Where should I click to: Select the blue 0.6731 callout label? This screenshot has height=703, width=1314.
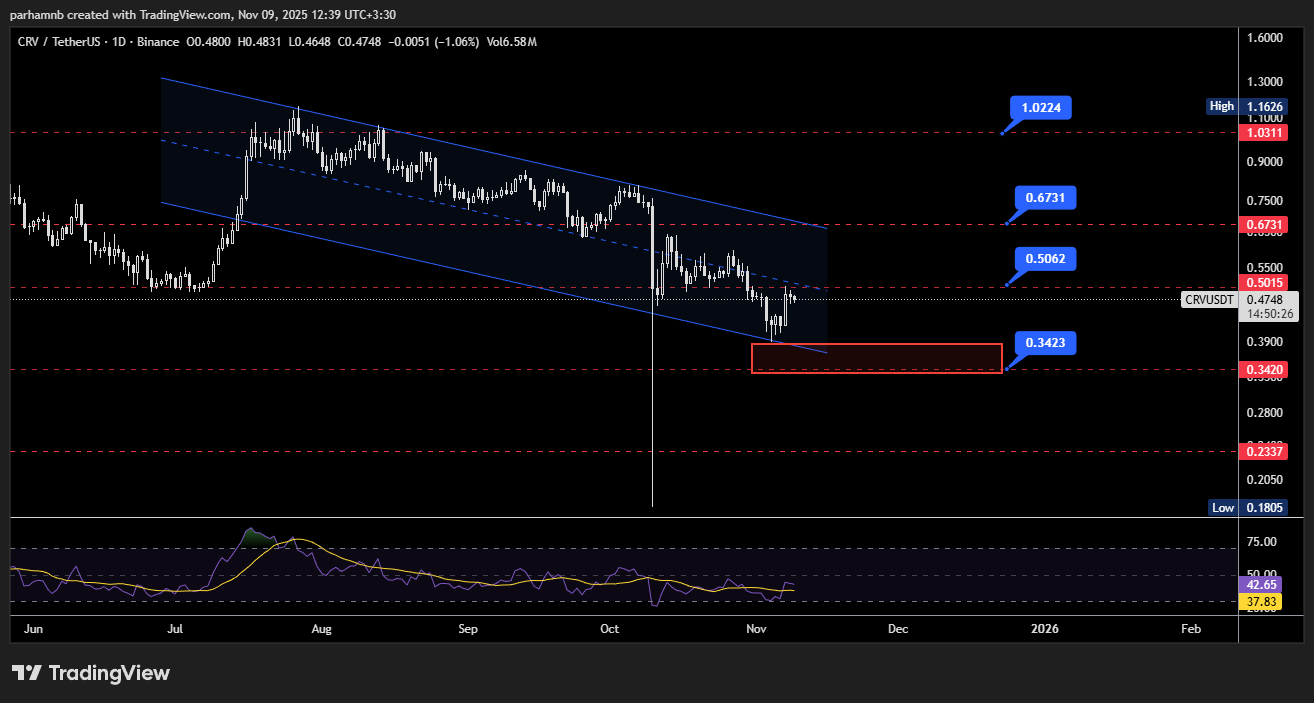[x=1045, y=198]
